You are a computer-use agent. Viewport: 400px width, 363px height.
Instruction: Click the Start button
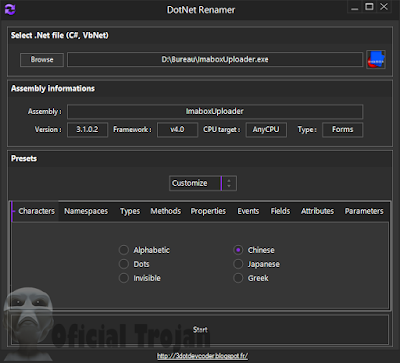click(x=200, y=329)
